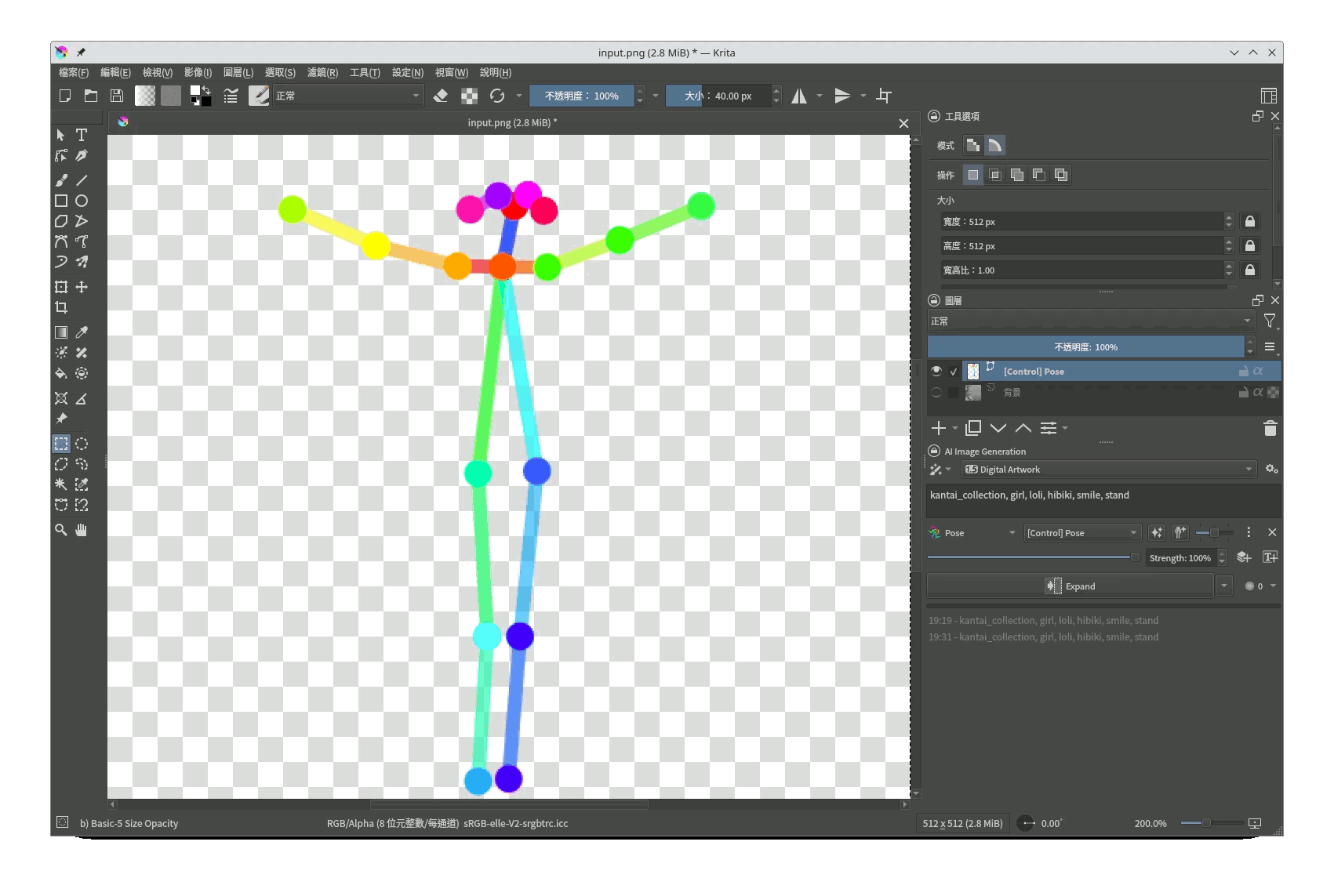This screenshot has height=896, width=1334.
Task: Delete layer with the trash button
Action: click(1270, 429)
